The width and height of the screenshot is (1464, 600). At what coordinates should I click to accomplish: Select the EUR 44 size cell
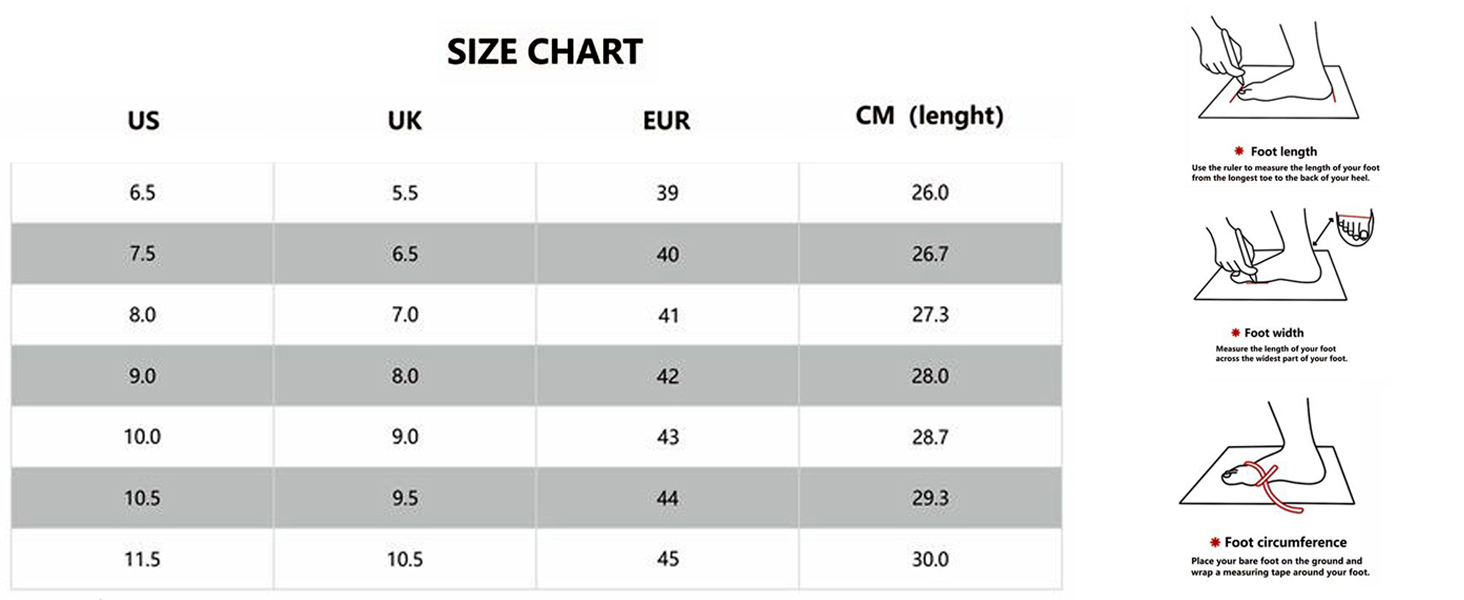pos(667,498)
